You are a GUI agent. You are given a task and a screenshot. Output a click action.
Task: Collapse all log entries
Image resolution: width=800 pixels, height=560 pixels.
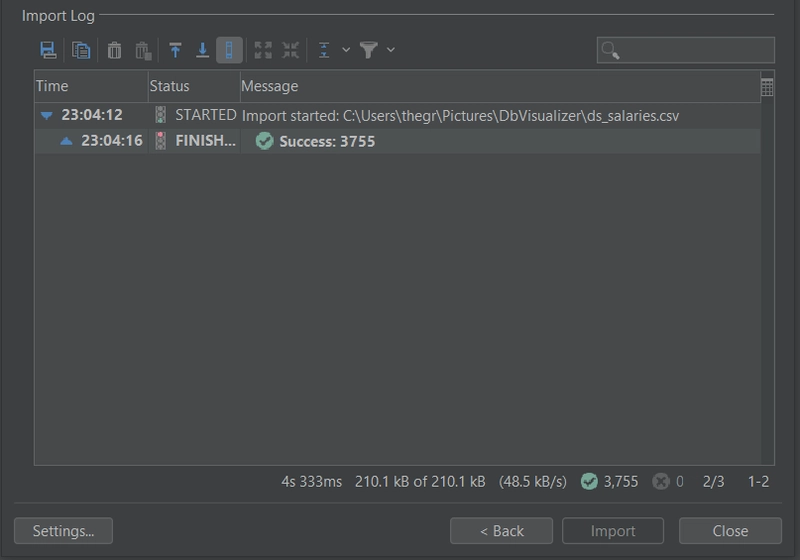290,50
